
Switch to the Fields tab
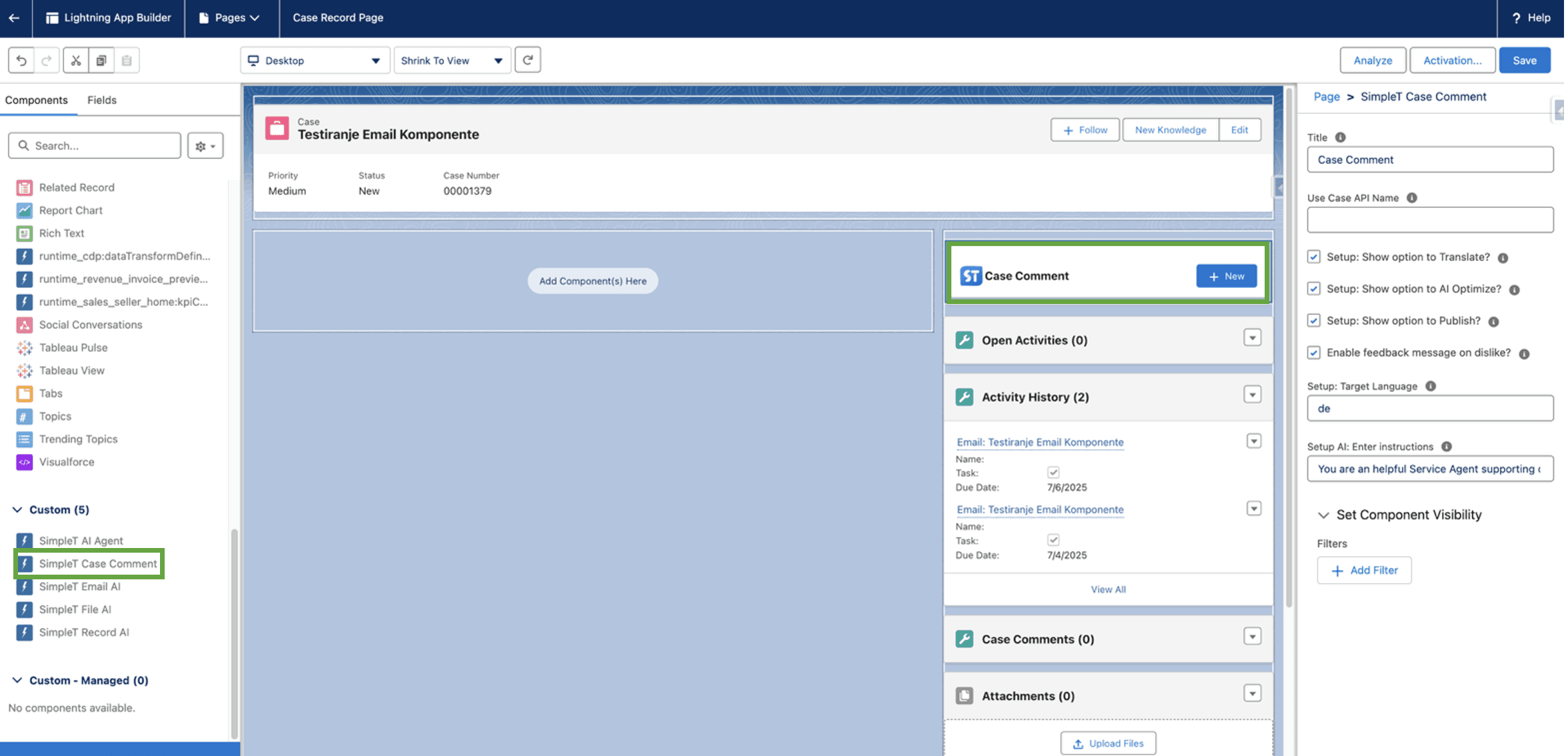click(101, 100)
